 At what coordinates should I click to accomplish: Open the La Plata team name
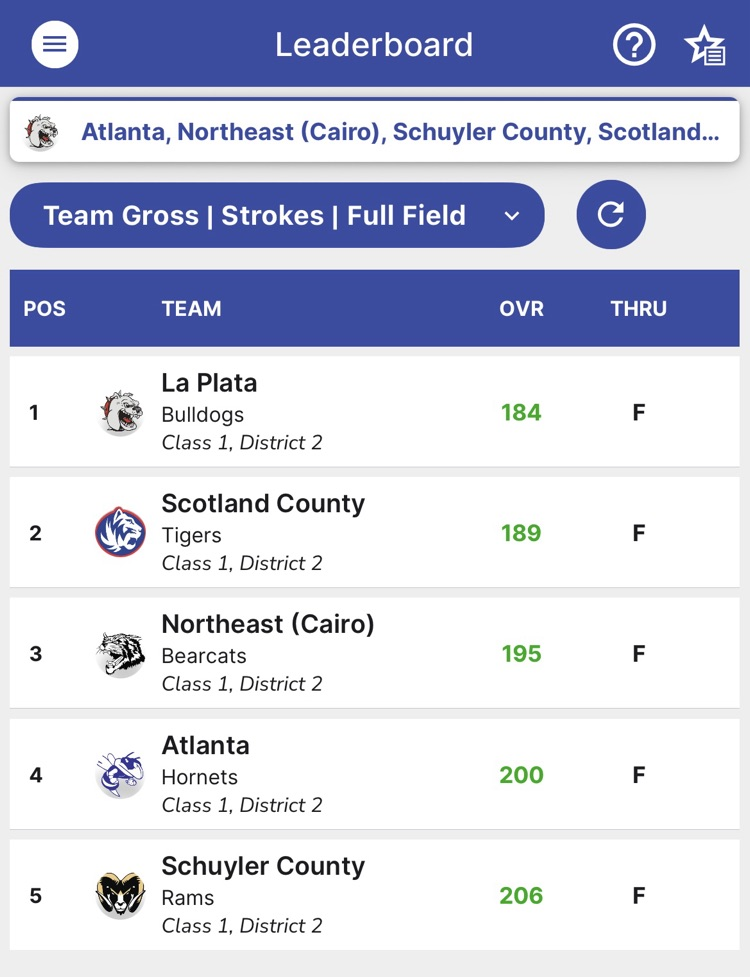[209, 383]
